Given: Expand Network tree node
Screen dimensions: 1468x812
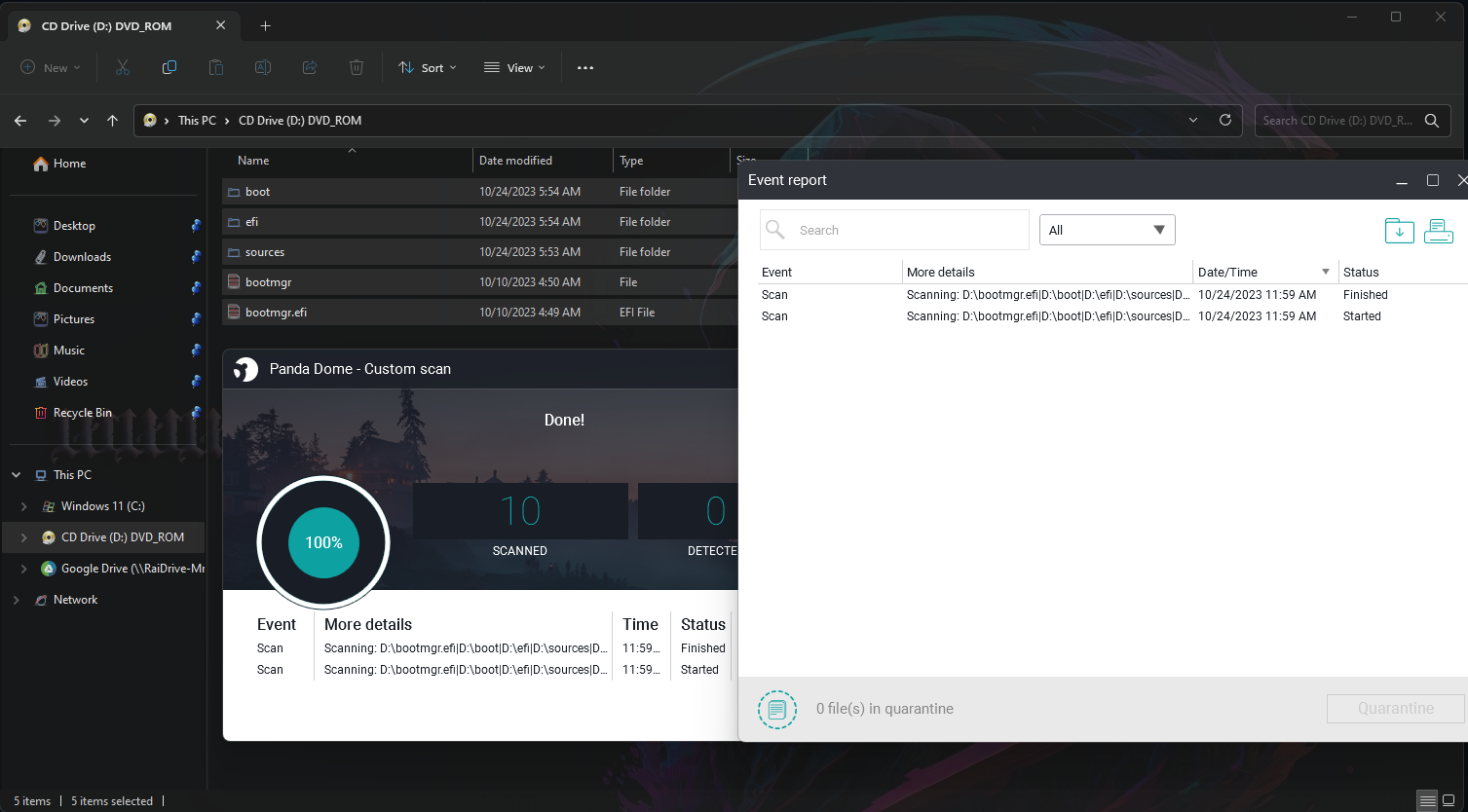Looking at the screenshot, I should pos(16,600).
